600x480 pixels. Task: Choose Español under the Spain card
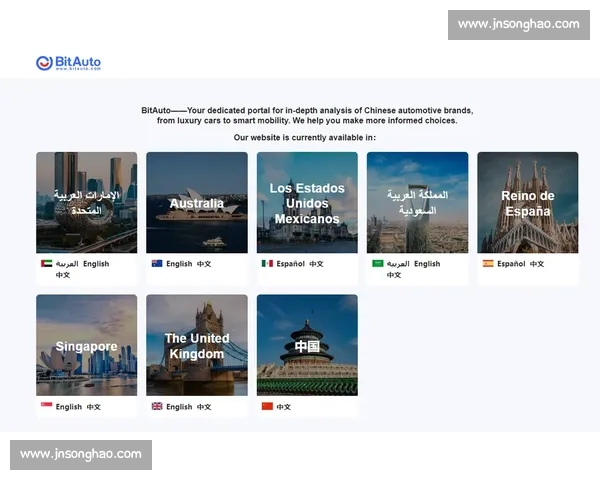511,264
